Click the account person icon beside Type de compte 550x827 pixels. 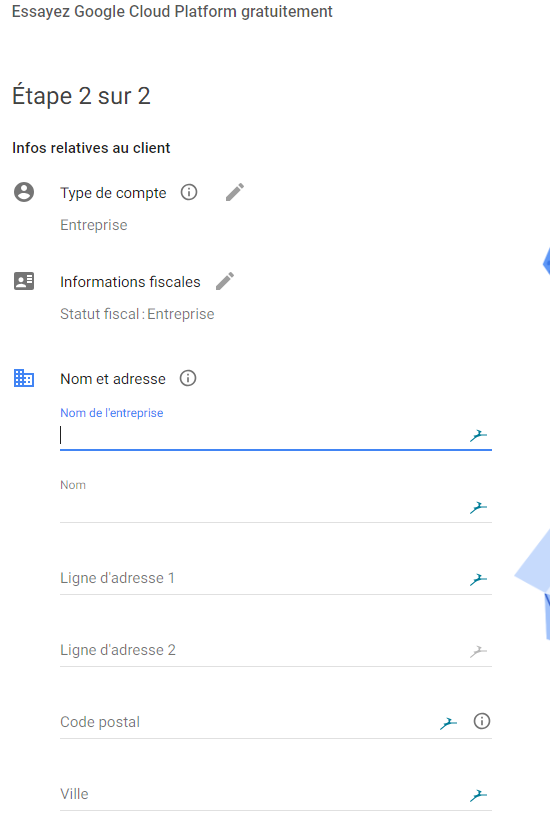click(24, 192)
